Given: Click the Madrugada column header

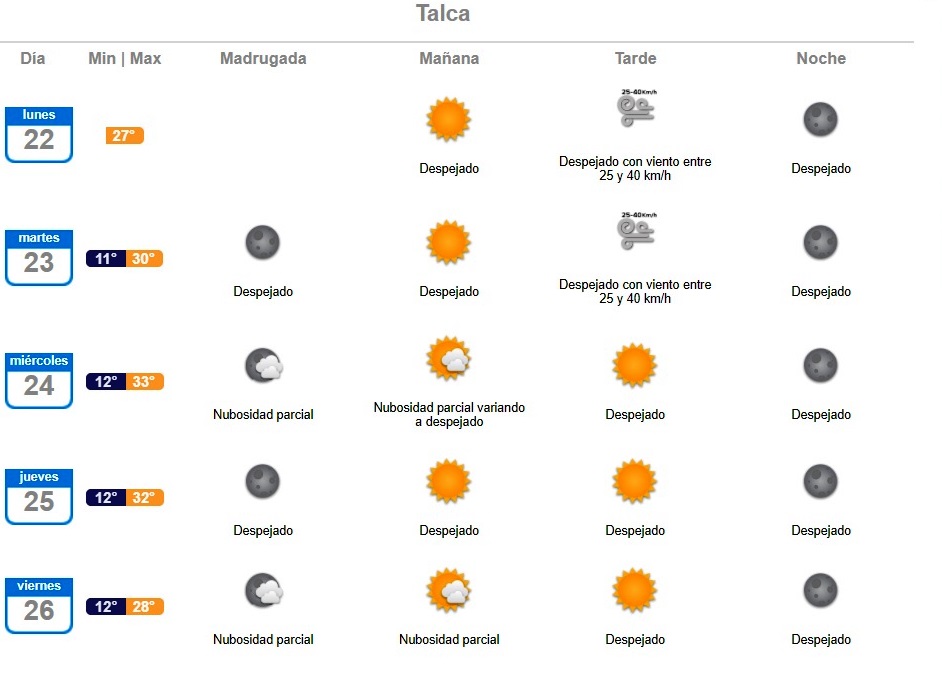Looking at the screenshot, I should click(x=263, y=59).
